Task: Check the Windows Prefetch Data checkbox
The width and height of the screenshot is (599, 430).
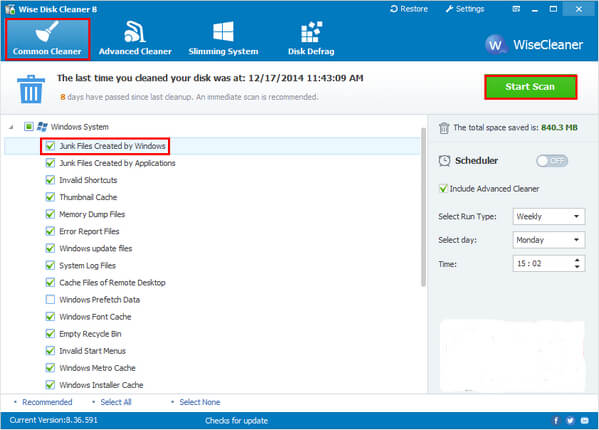Action: 50,299
